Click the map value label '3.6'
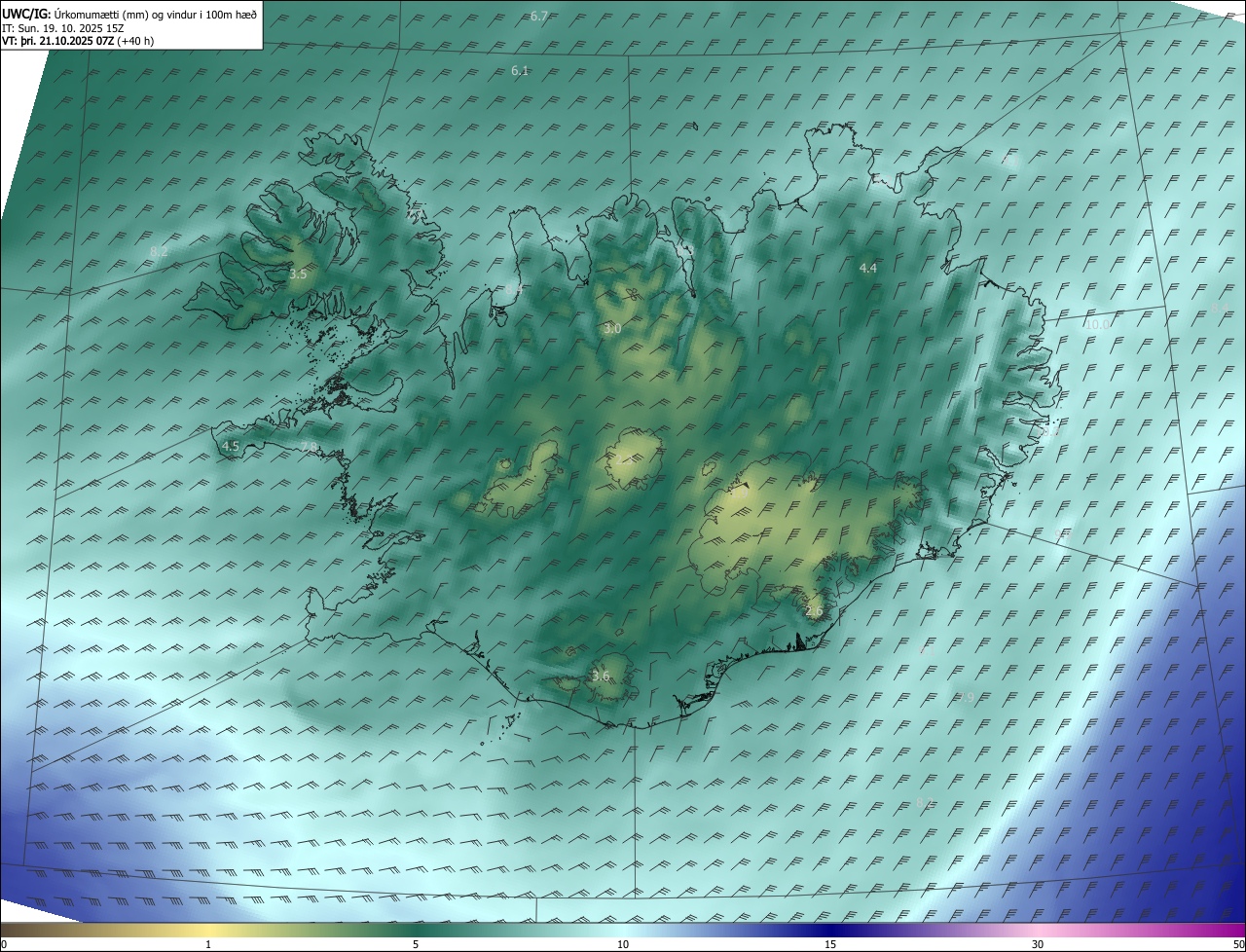This screenshot has height=952, width=1246. click(601, 676)
